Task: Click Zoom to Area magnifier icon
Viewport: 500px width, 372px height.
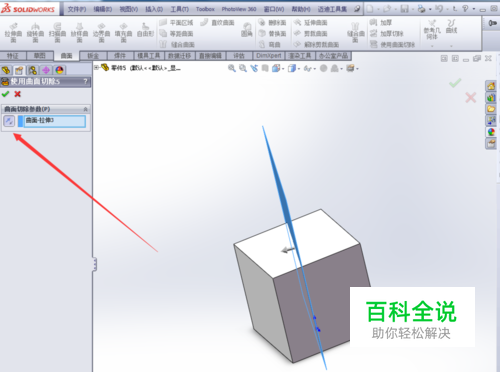Action: (x=243, y=68)
